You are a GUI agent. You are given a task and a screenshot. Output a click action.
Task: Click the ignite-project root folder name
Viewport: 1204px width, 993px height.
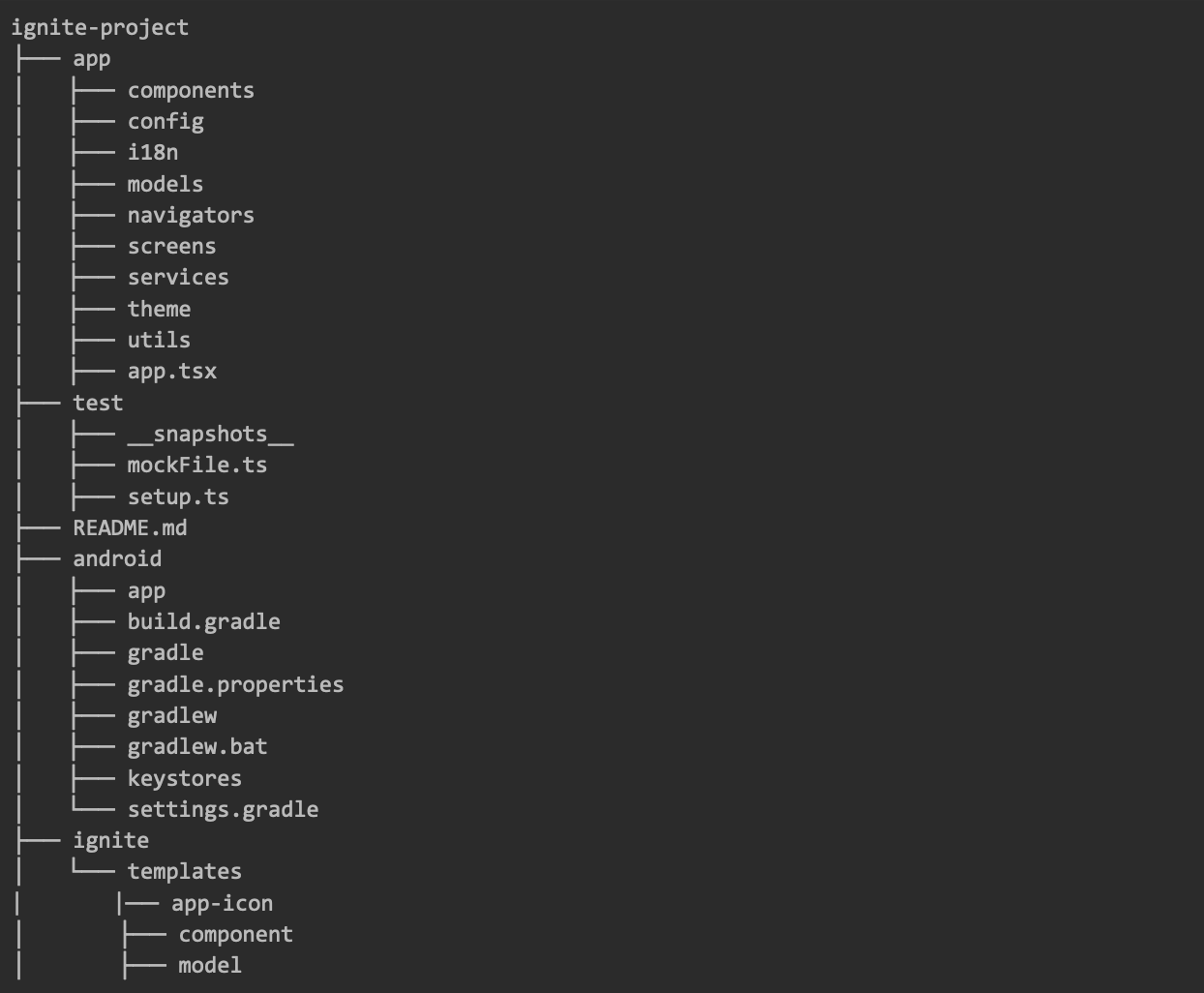point(100,27)
